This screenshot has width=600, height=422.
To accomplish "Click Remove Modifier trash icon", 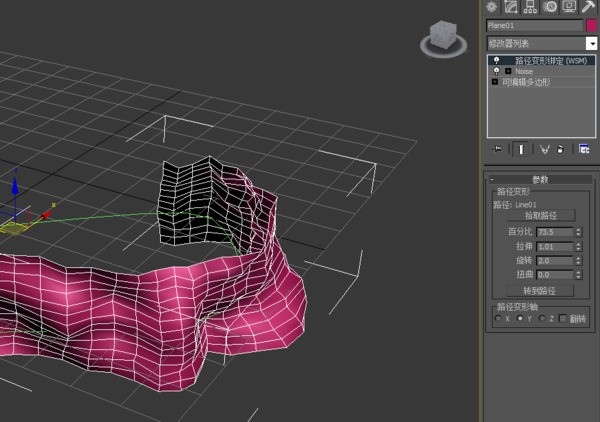I will coord(561,149).
